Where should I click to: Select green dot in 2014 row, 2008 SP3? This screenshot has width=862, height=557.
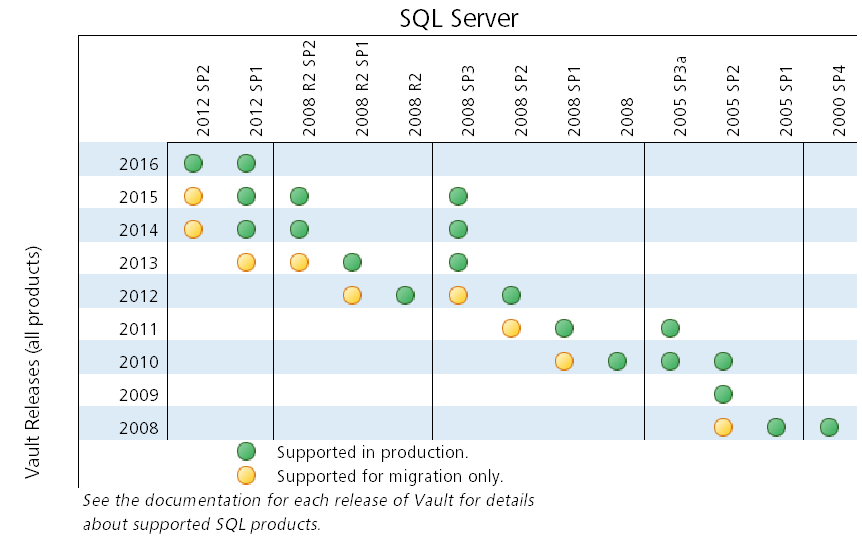click(458, 229)
